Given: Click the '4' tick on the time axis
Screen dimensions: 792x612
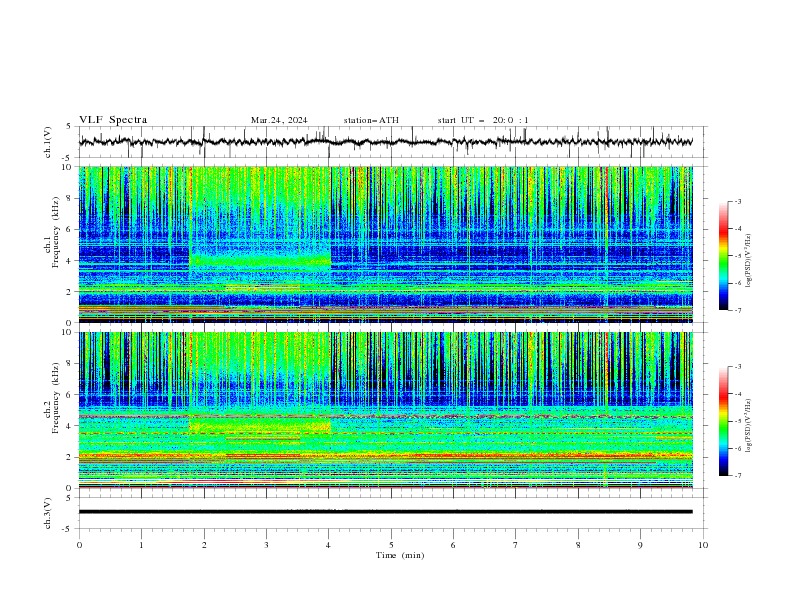Looking at the screenshot, I should point(329,545).
